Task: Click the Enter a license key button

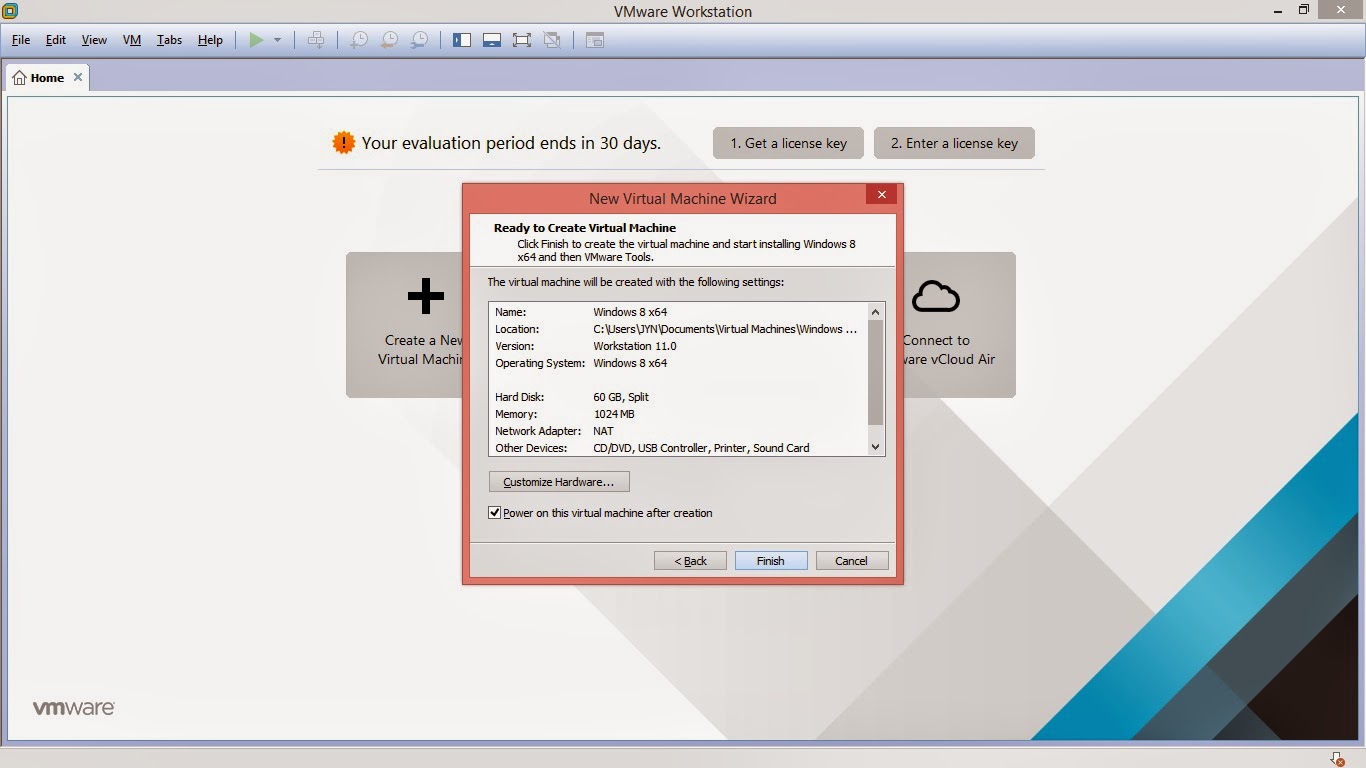Action: coord(953,143)
